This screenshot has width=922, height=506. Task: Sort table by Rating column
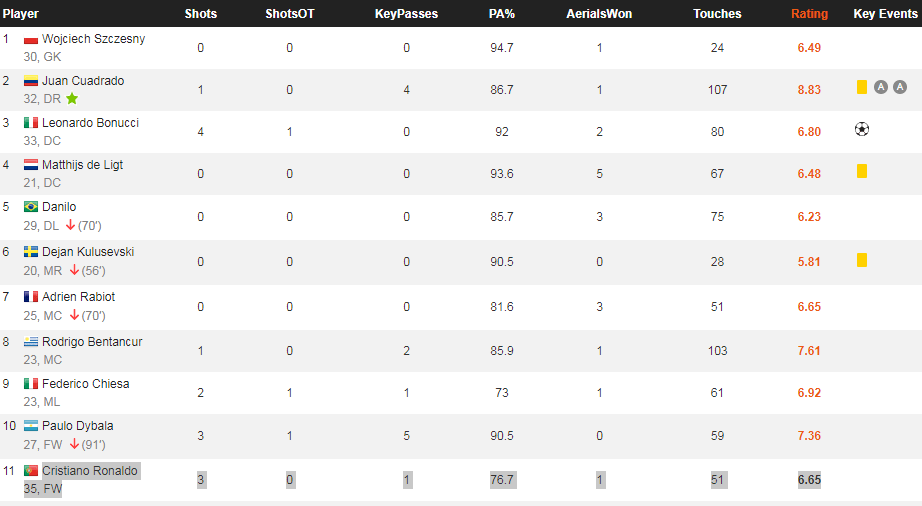pyautogui.click(x=809, y=14)
